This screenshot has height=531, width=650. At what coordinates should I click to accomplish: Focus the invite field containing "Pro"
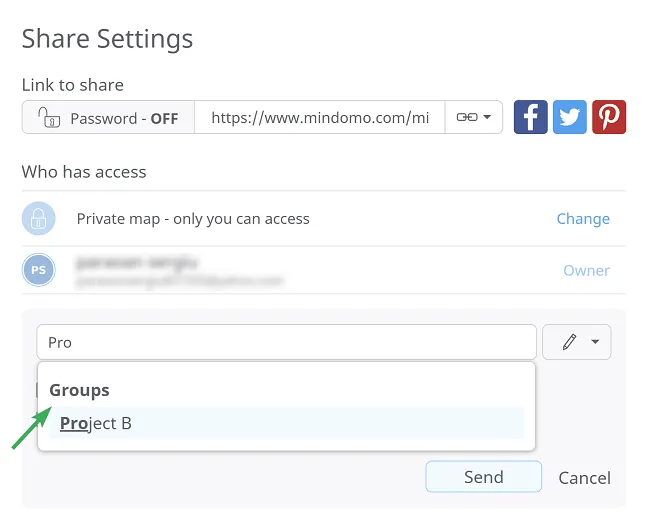click(286, 342)
